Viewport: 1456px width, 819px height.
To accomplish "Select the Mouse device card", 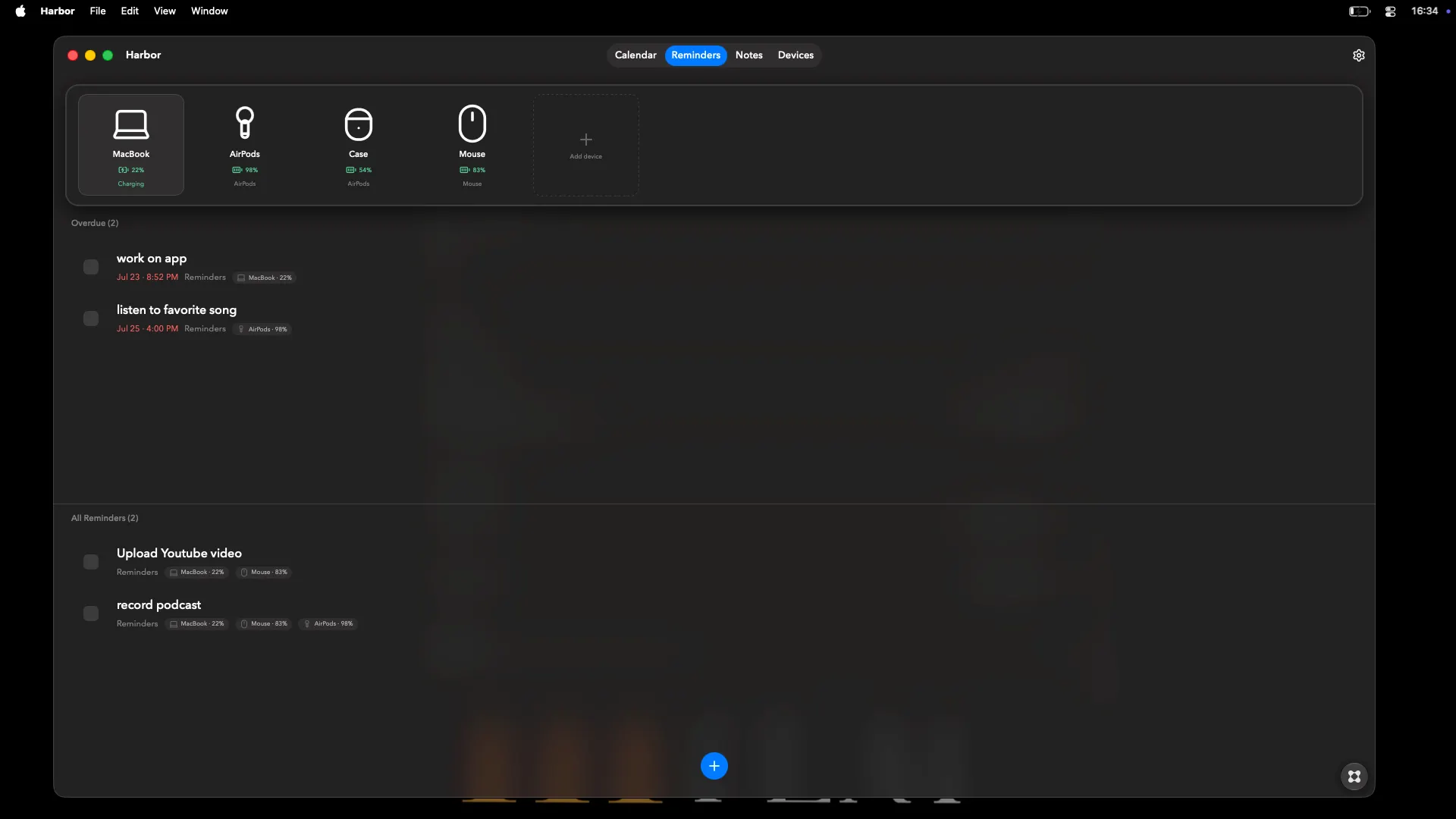I will [x=472, y=145].
